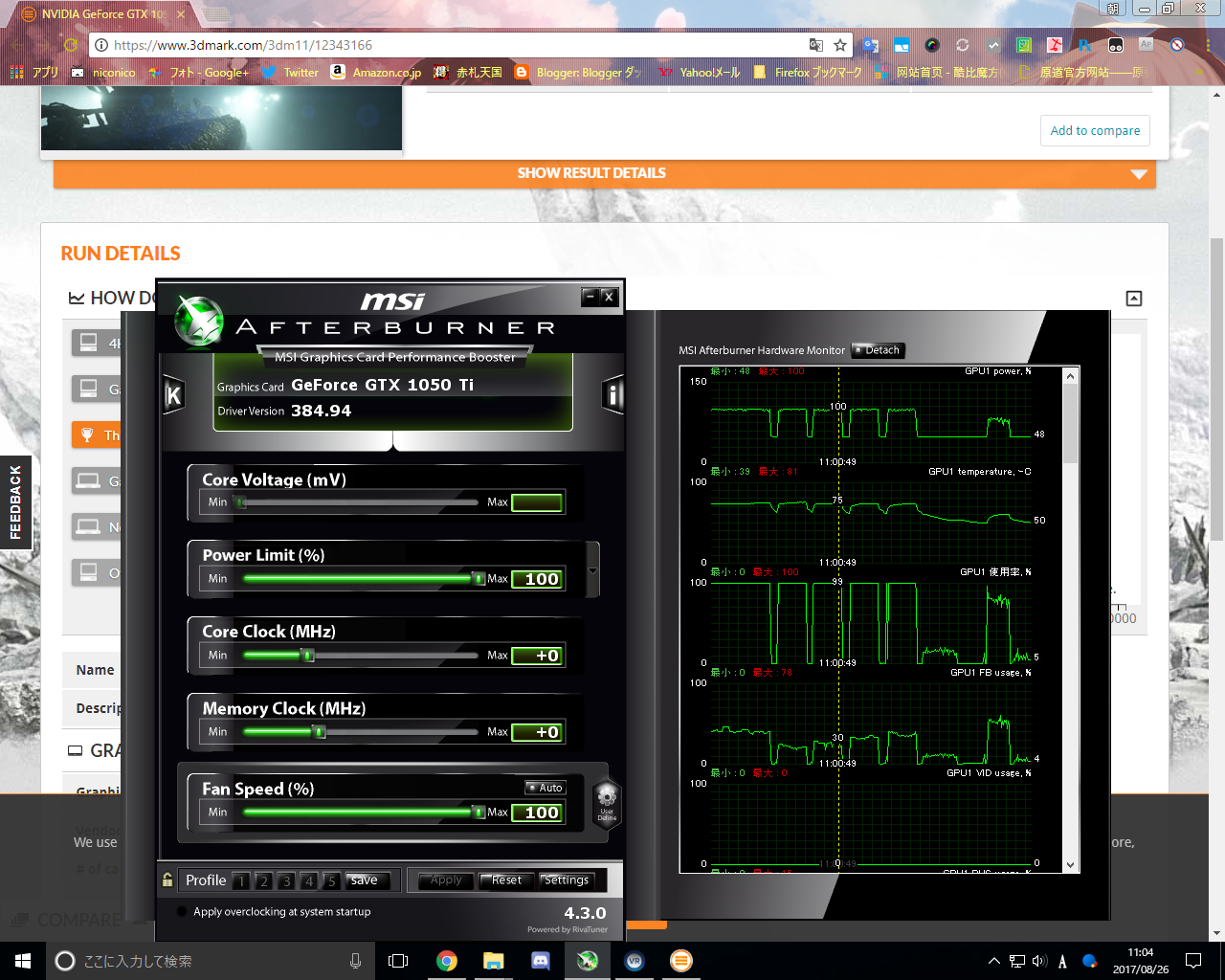Select Afterburner profile slot 1
This screenshot has width=1225, height=980.
tap(241, 881)
